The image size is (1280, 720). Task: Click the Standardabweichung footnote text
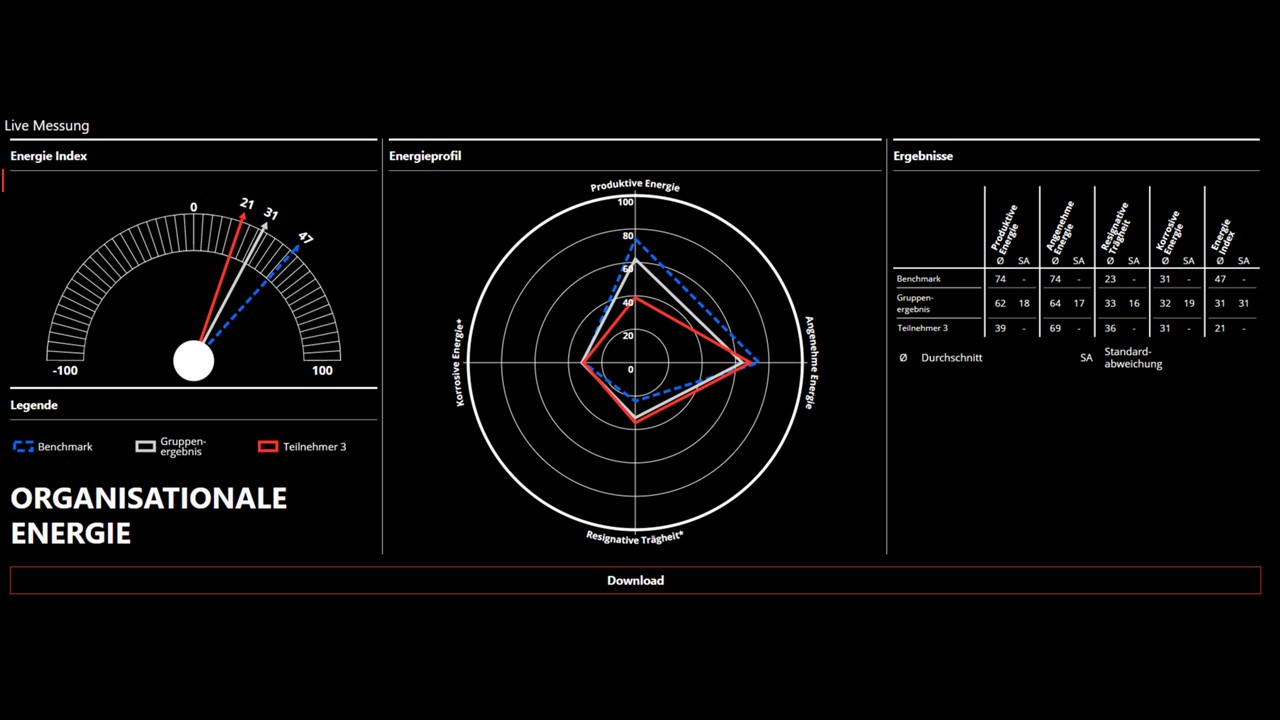click(x=1133, y=358)
